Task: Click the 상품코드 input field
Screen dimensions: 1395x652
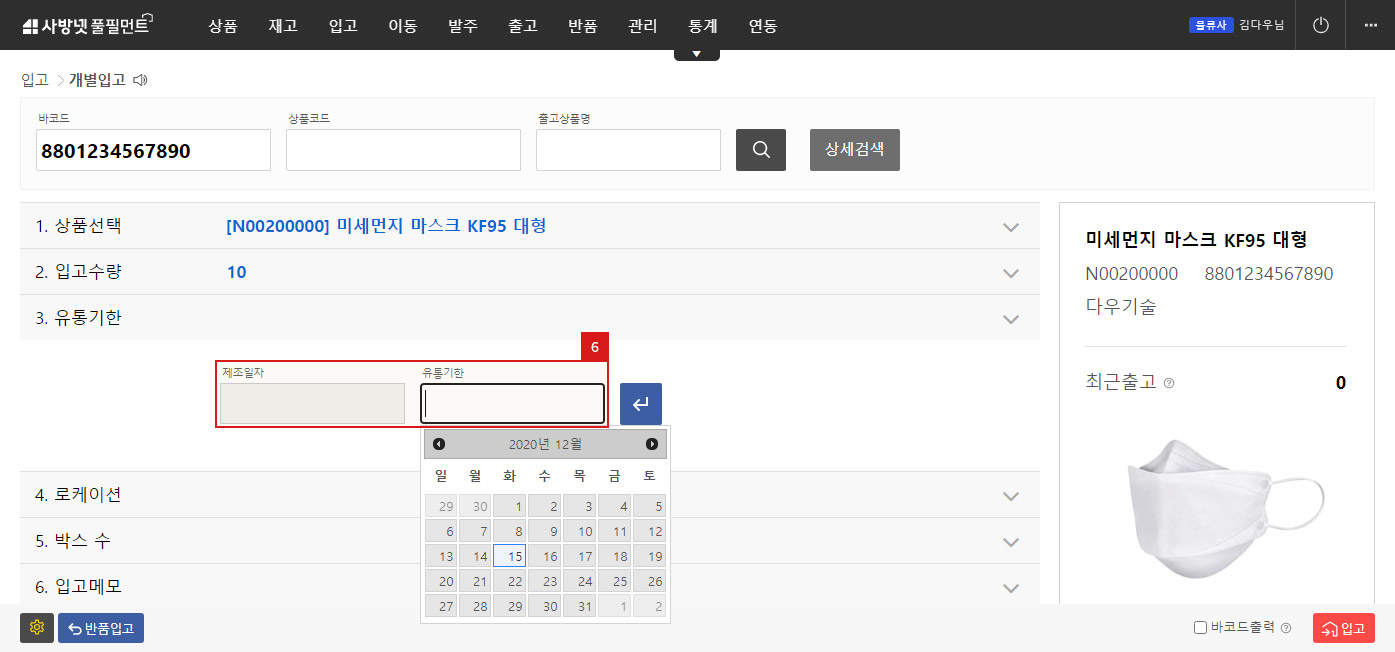Action: (x=403, y=150)
